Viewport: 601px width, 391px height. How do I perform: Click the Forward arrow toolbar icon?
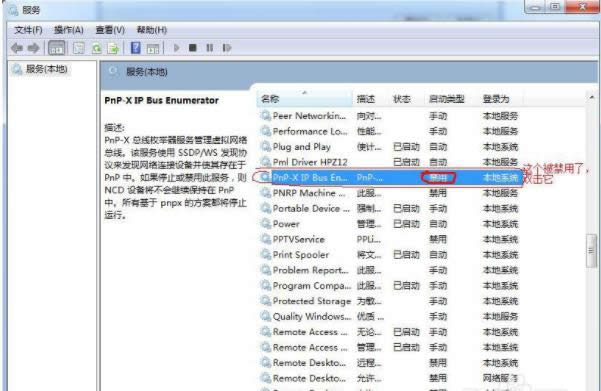[x=33, y=48]
